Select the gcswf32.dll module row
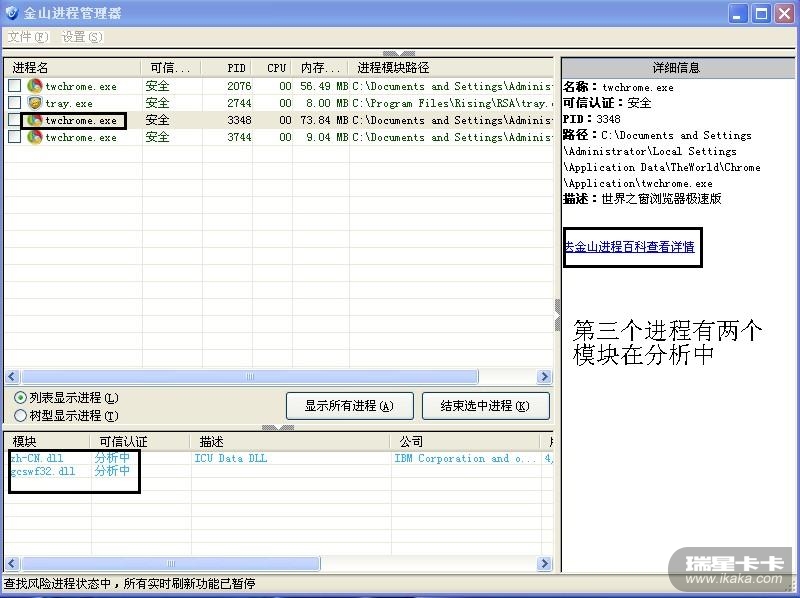800x598 pixels. (278, 471)
